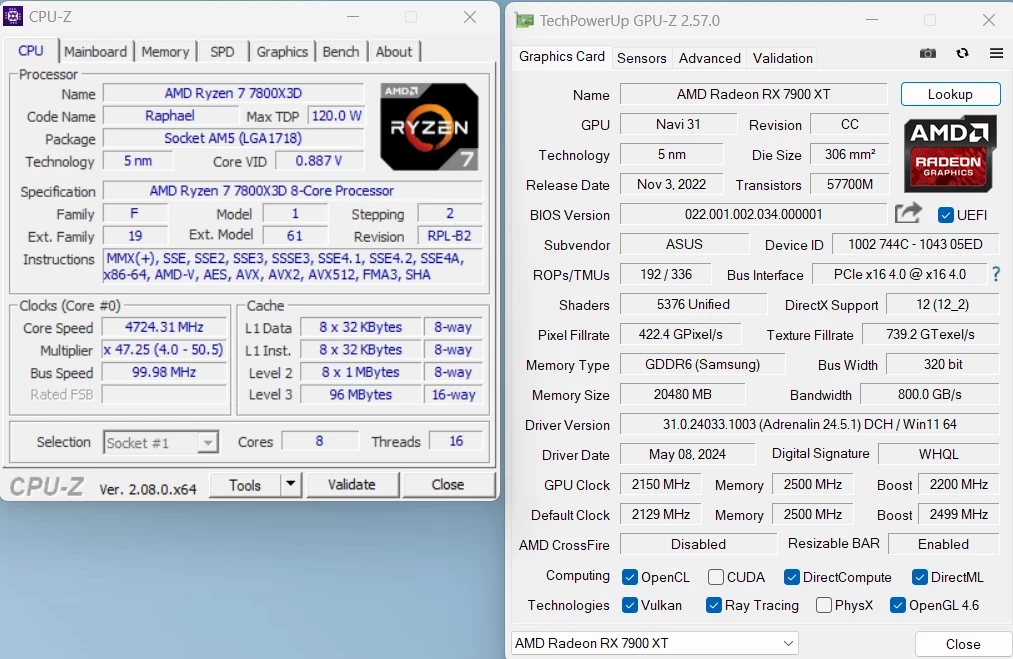Toggle the PhysX checkbox

[824, 605]
